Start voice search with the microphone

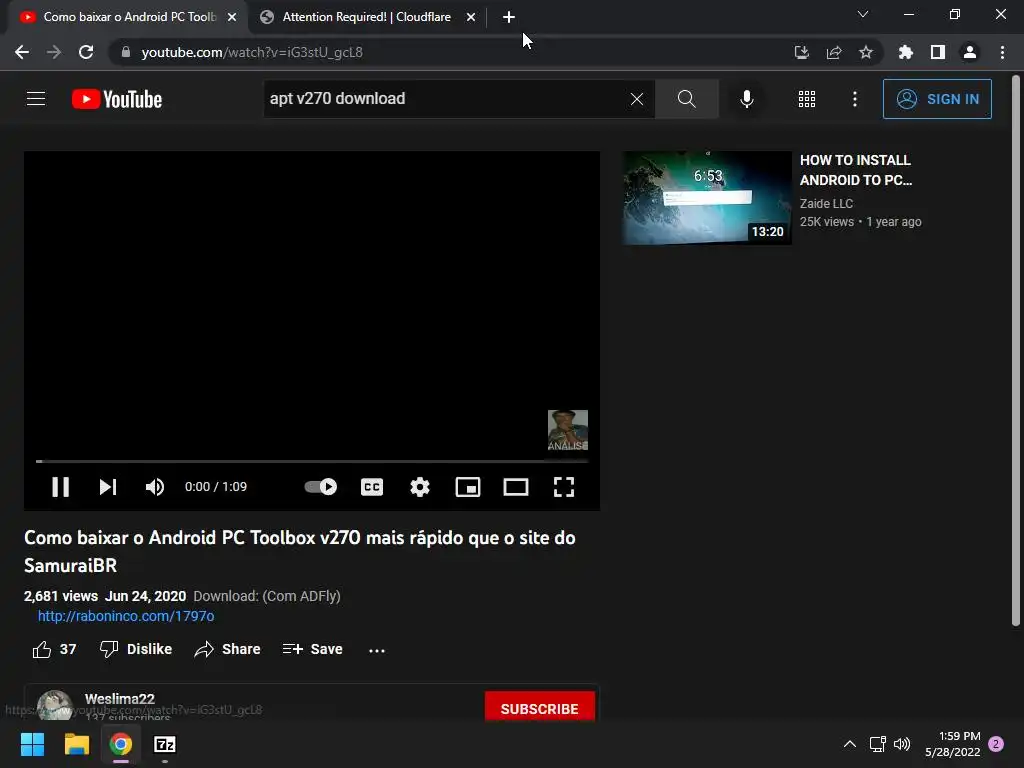[746, 99]
